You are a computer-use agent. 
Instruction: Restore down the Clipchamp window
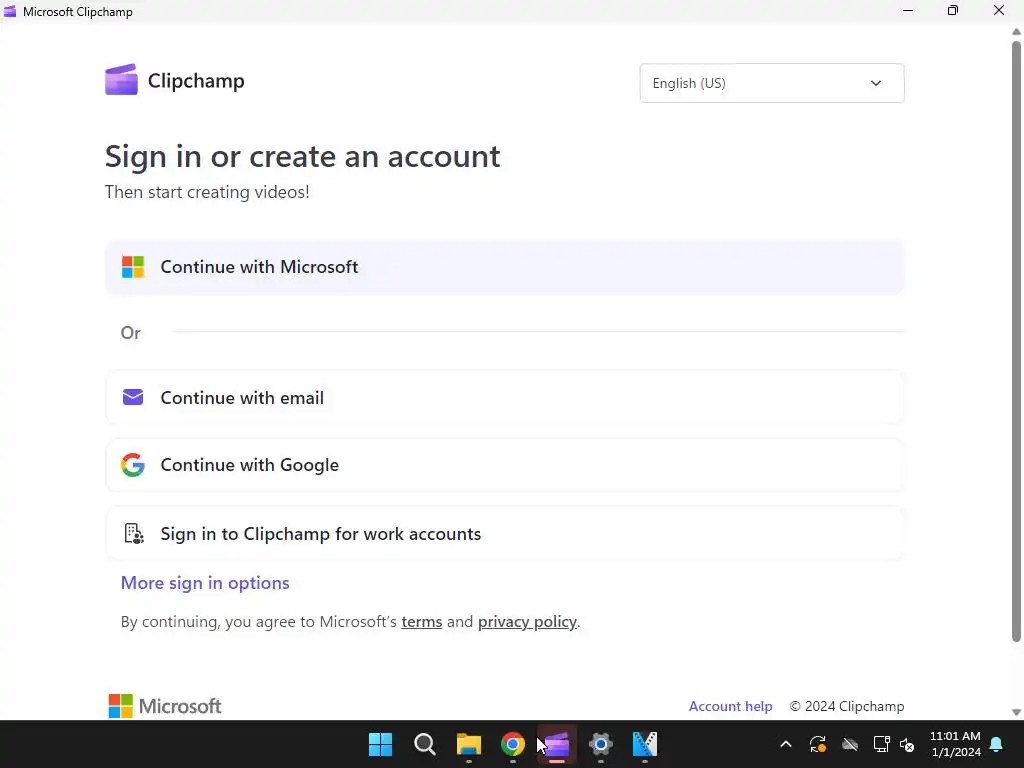coord(953,10)
